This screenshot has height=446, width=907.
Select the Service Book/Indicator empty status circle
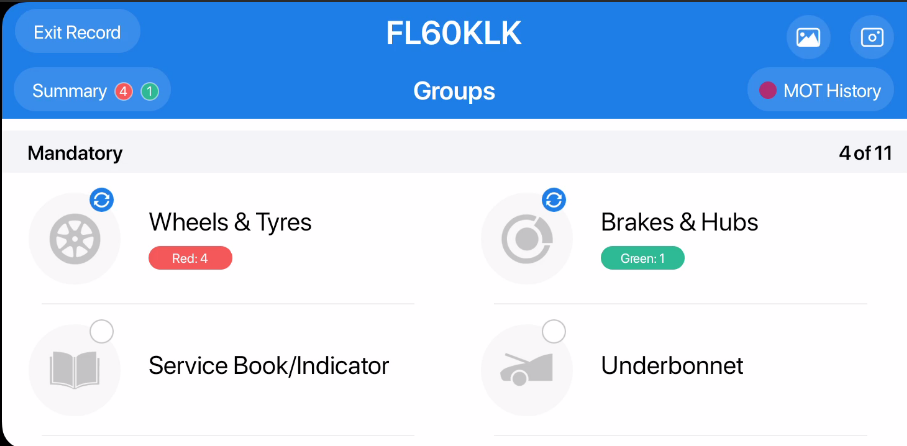click(101, 330)
